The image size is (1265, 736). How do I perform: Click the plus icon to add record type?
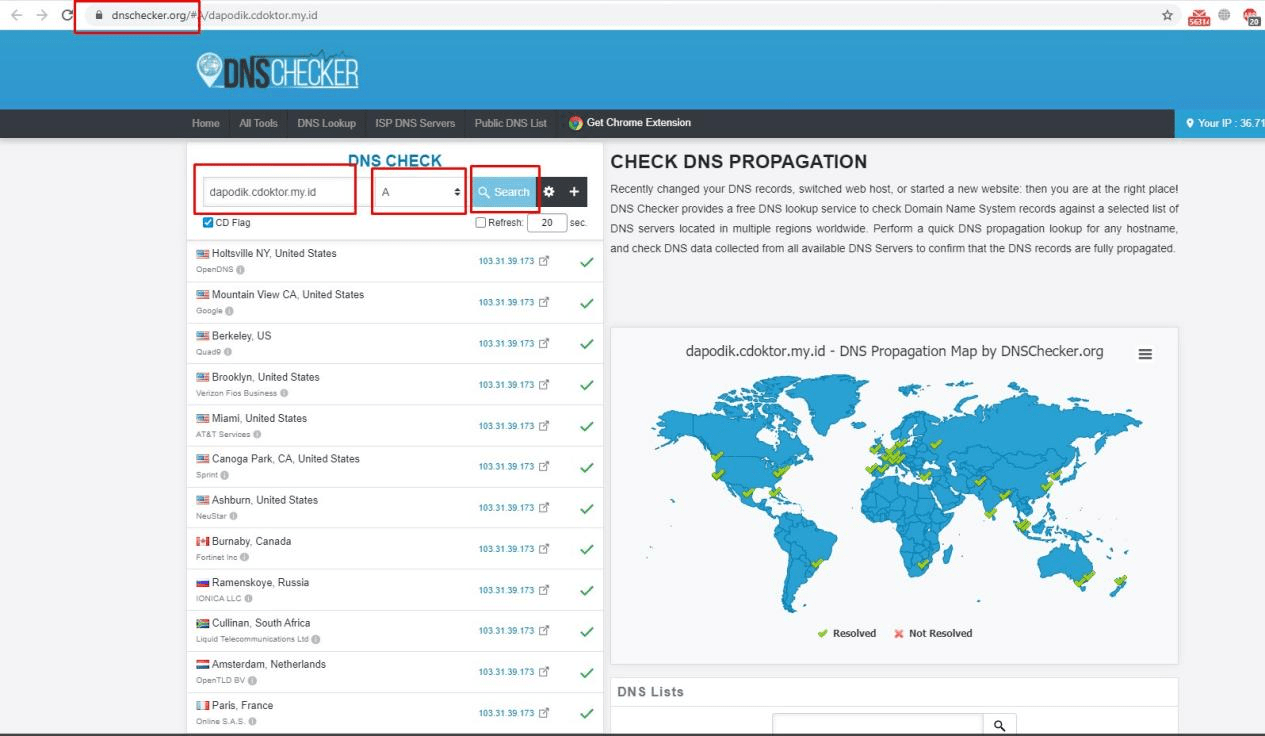point(575,191)
